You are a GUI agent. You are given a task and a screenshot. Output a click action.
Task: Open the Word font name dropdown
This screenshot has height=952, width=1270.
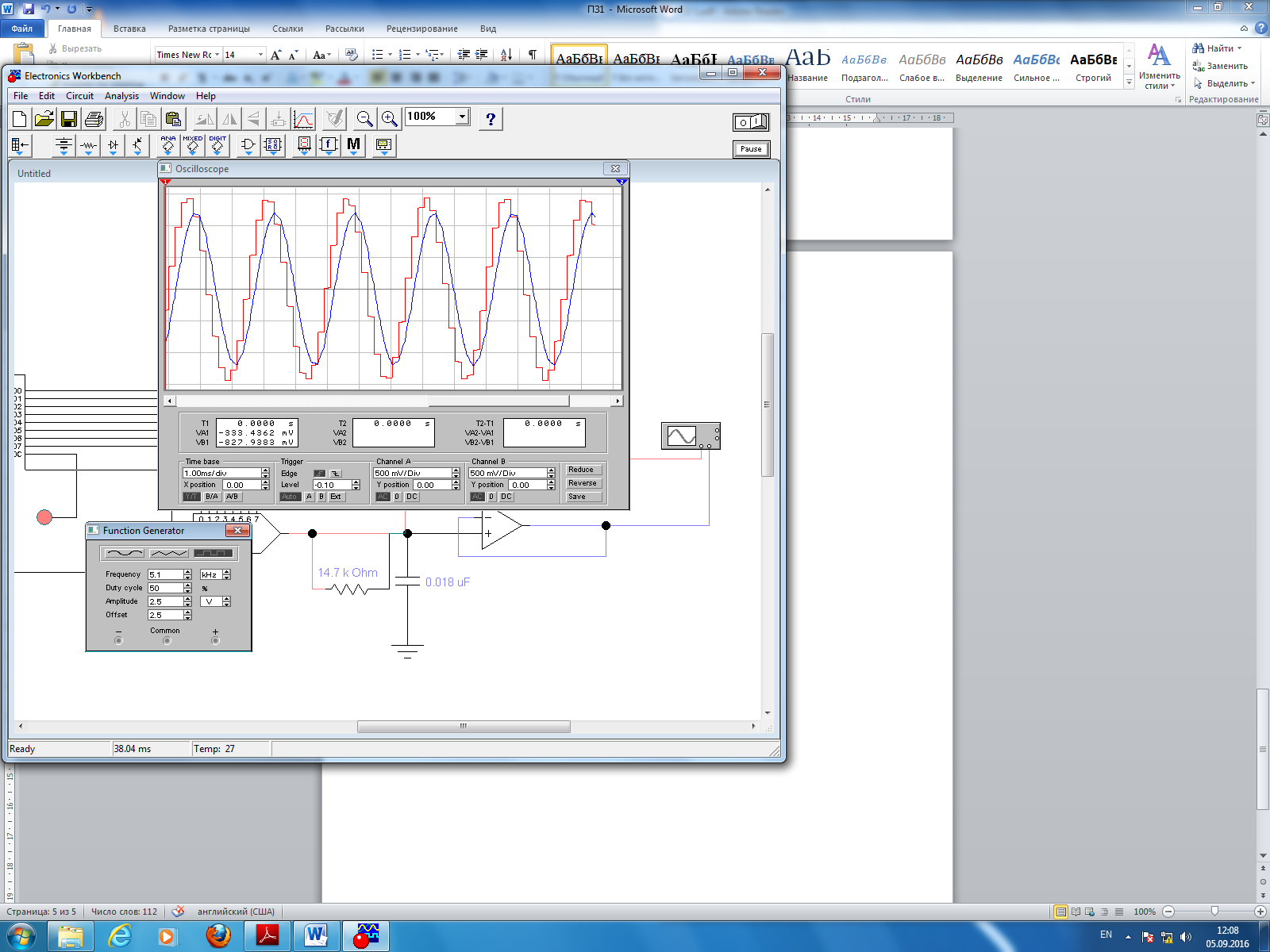click(x=217, y=55)
